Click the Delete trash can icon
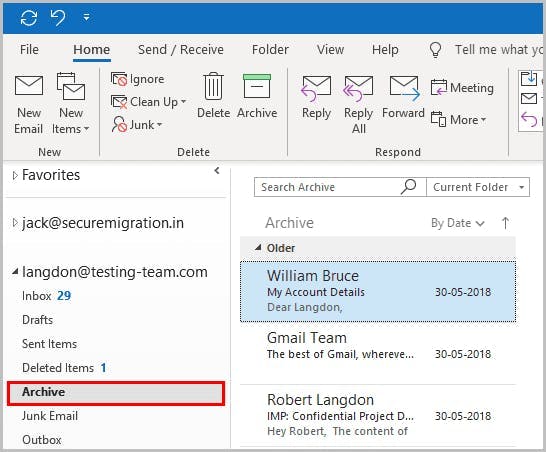This screenshot has width=546, height=452. 213,86
